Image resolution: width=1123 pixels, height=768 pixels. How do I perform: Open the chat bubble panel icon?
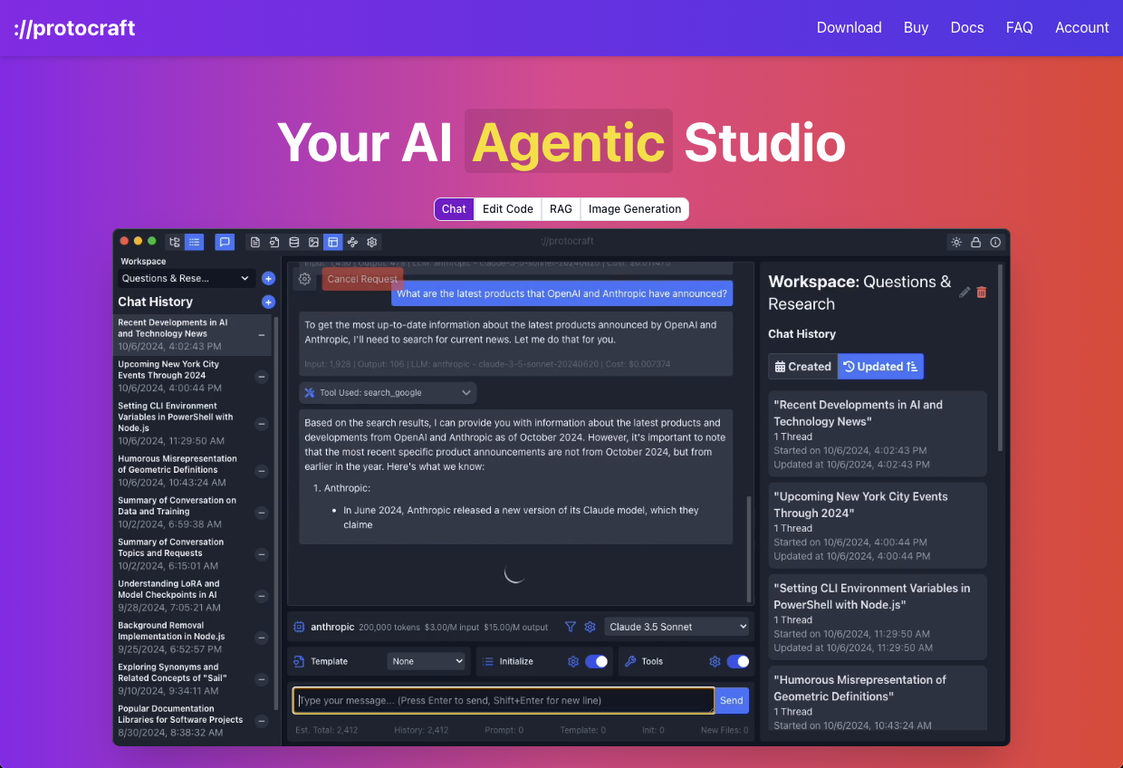(224, 242)
